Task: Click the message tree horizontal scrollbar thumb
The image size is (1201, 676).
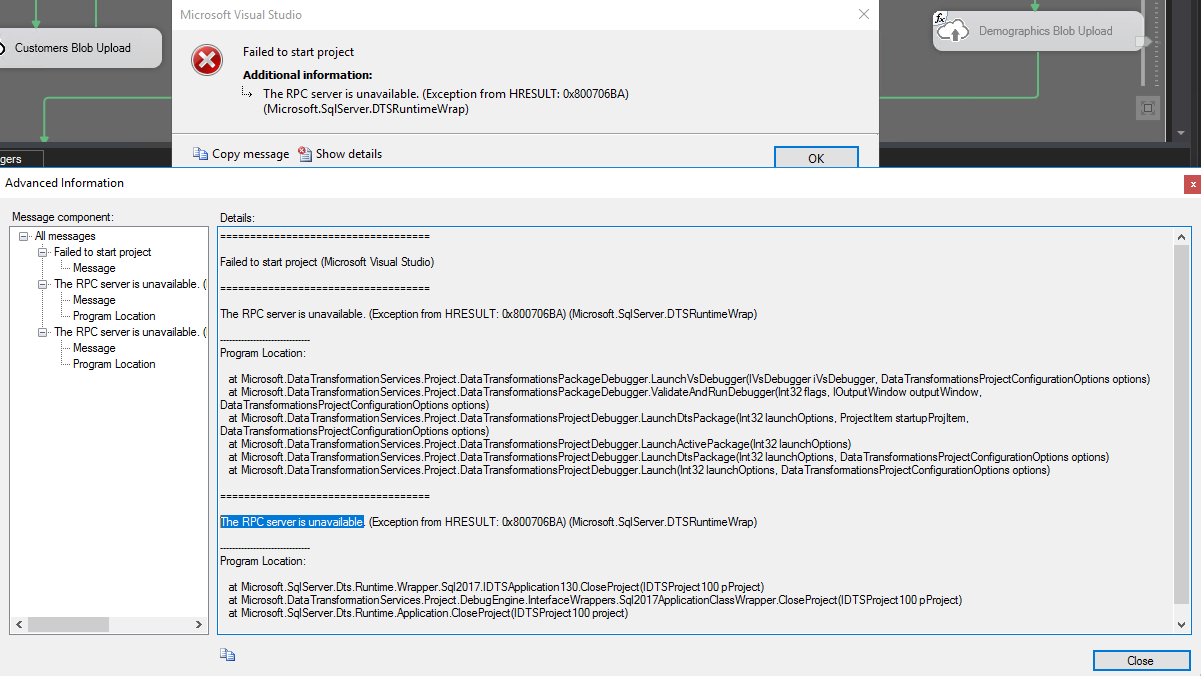Action: pos(67,625)
